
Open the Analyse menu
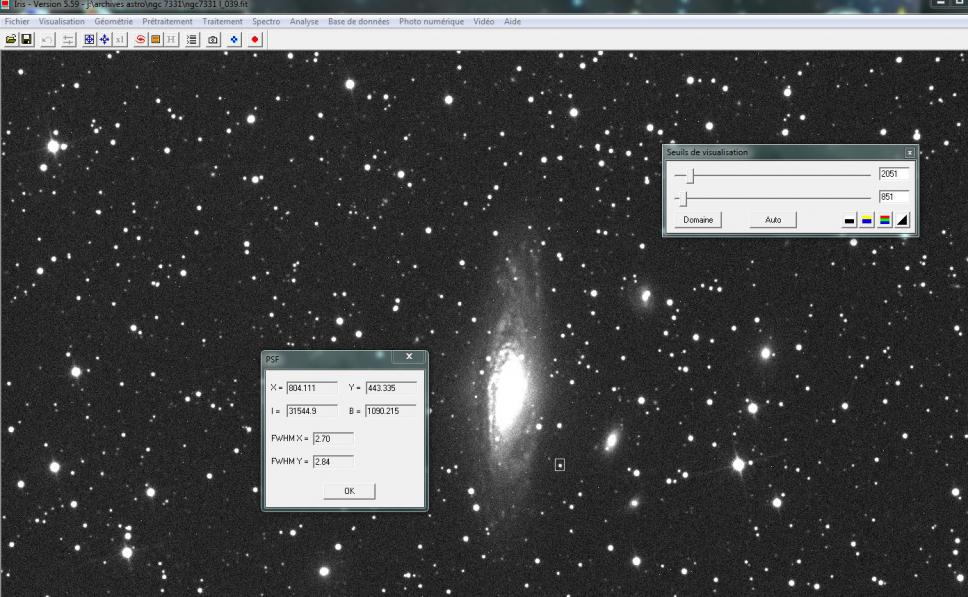coord(304,21)
